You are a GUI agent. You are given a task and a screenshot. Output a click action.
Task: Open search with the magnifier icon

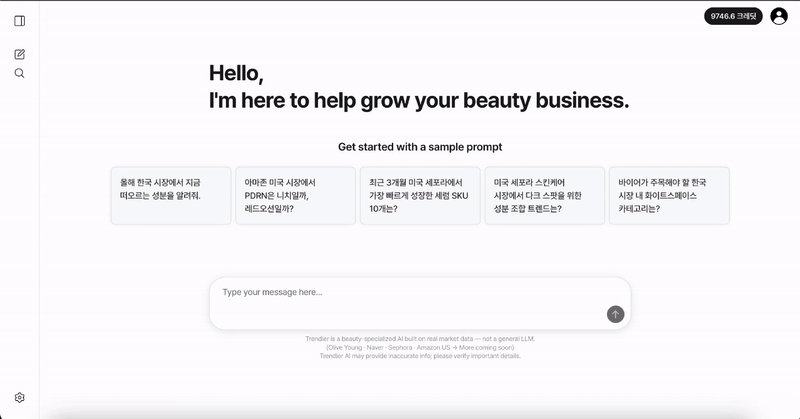(19, 73)
